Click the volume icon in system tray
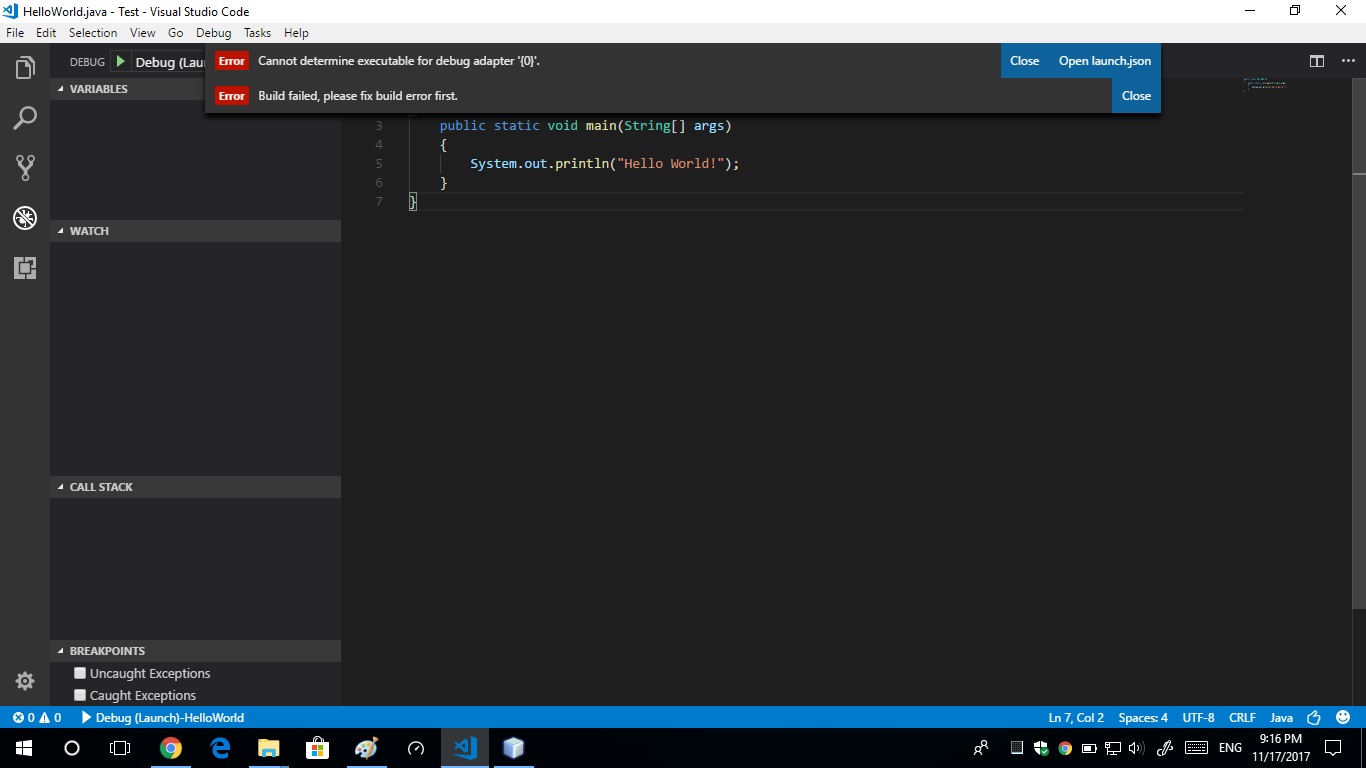 1136,748
